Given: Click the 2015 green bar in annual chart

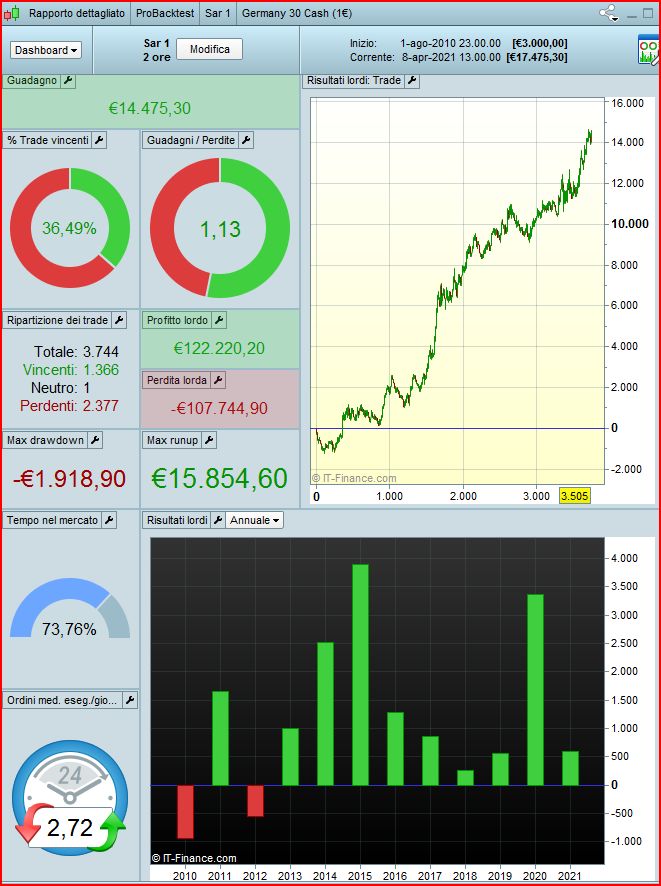Looking at the screenshot, I should coord(360,675).
